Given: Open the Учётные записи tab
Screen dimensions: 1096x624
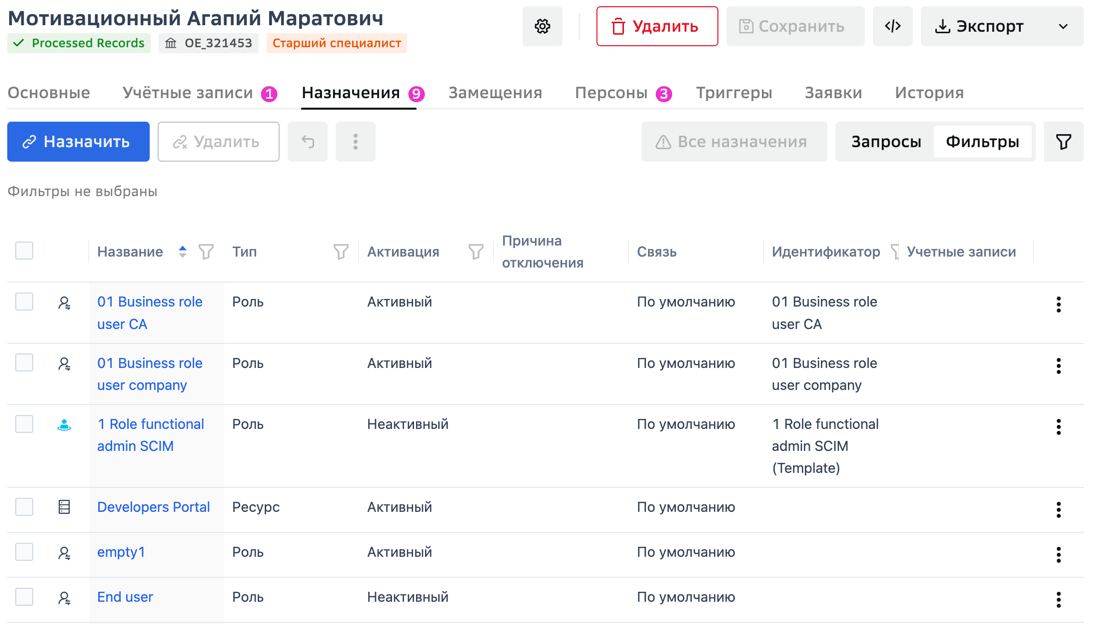Looking at the screenshot, I should [200, 93].
